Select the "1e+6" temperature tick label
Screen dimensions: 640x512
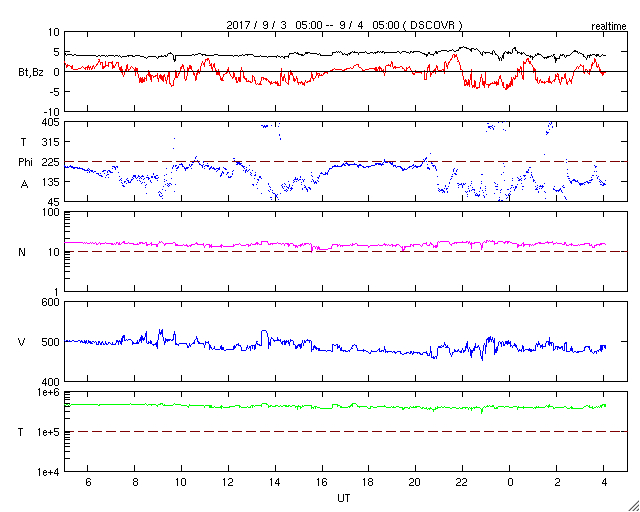click(50, 392)
